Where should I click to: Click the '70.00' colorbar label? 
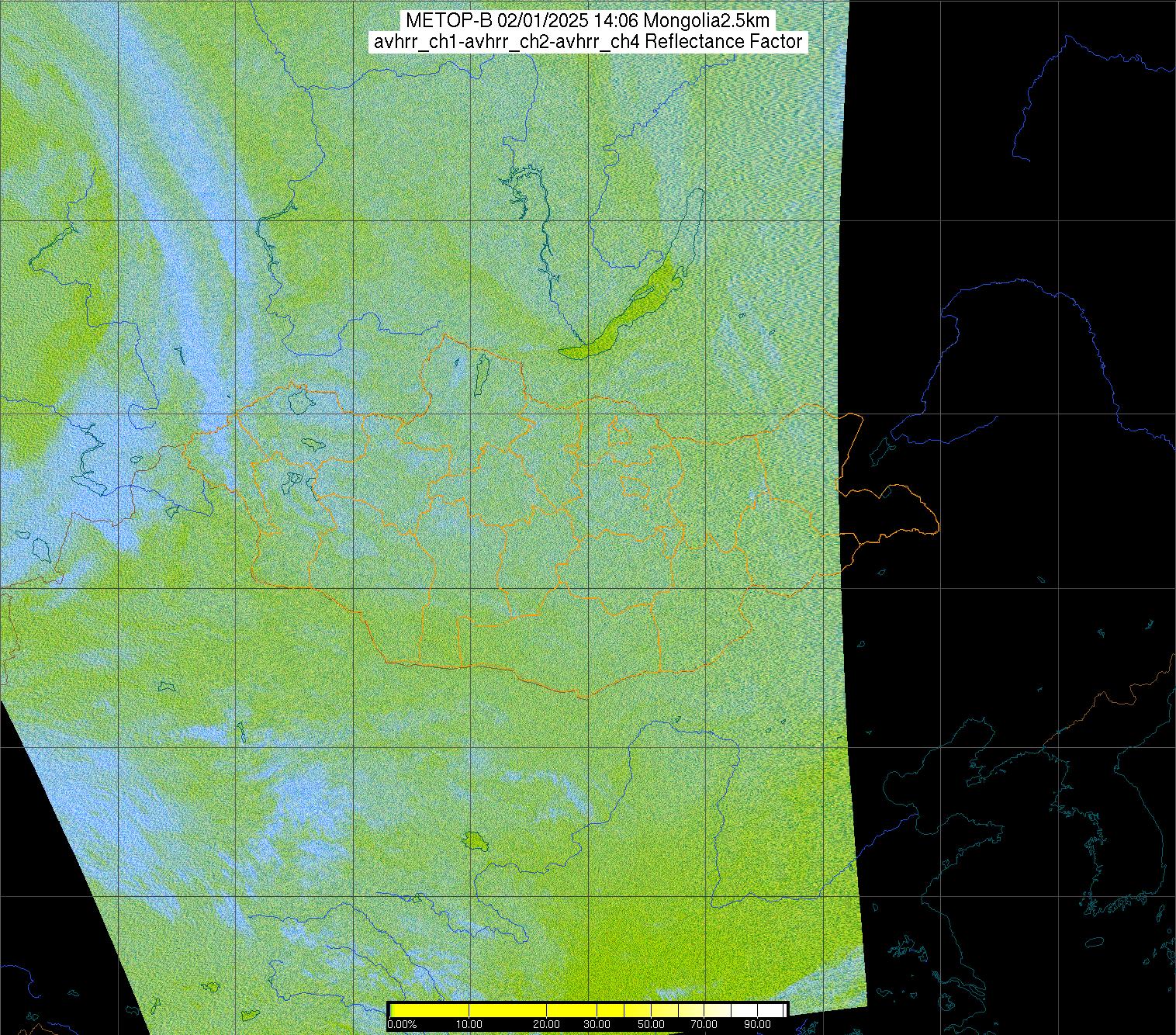(x=704, y=1025)
